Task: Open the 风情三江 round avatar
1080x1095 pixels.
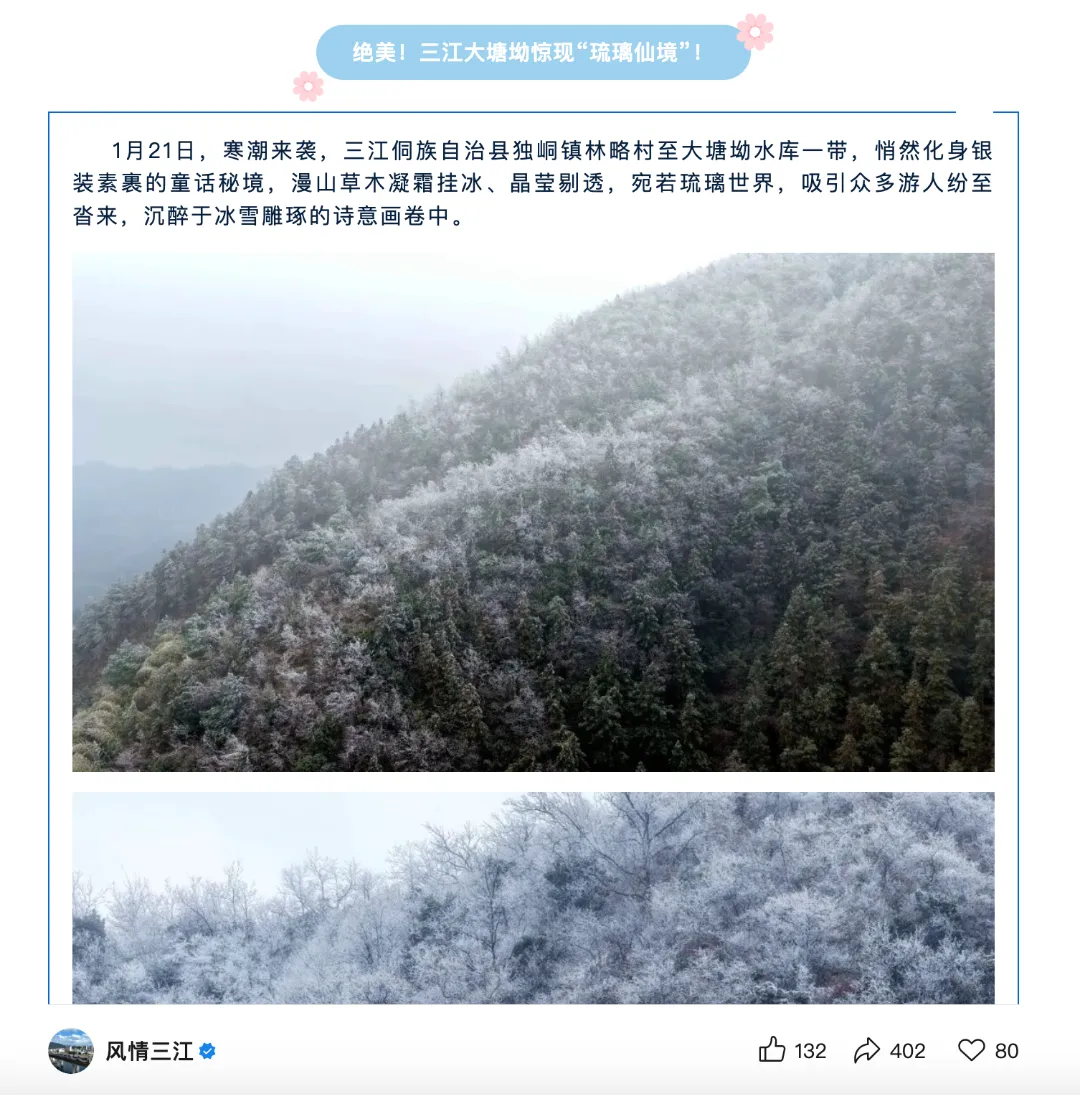Action: (x=71, y=1050)
